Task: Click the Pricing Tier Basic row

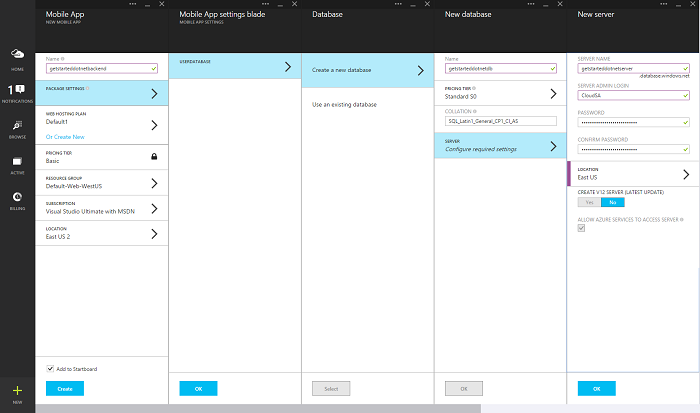Action: click(x=102, y=157)
